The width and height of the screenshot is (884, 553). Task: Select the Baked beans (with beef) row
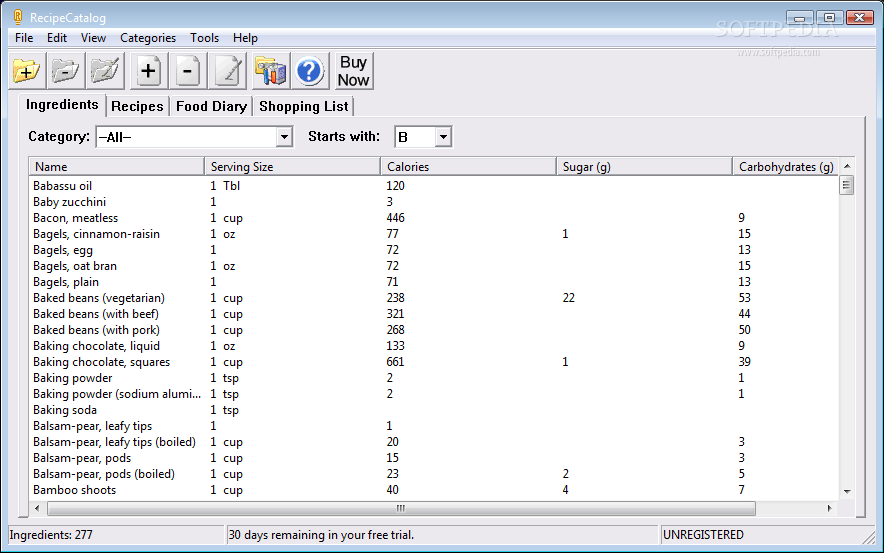tap(434, 314)
